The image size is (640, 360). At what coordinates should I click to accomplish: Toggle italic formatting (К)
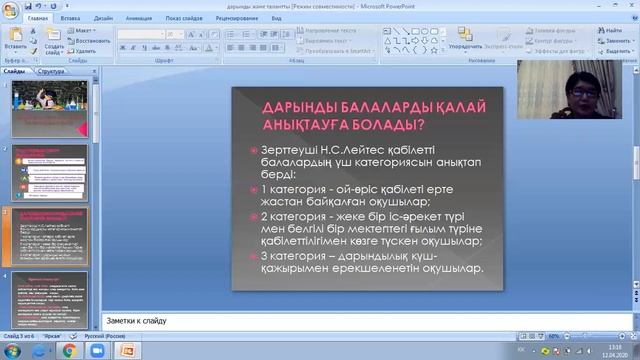(x=133, y=48)
